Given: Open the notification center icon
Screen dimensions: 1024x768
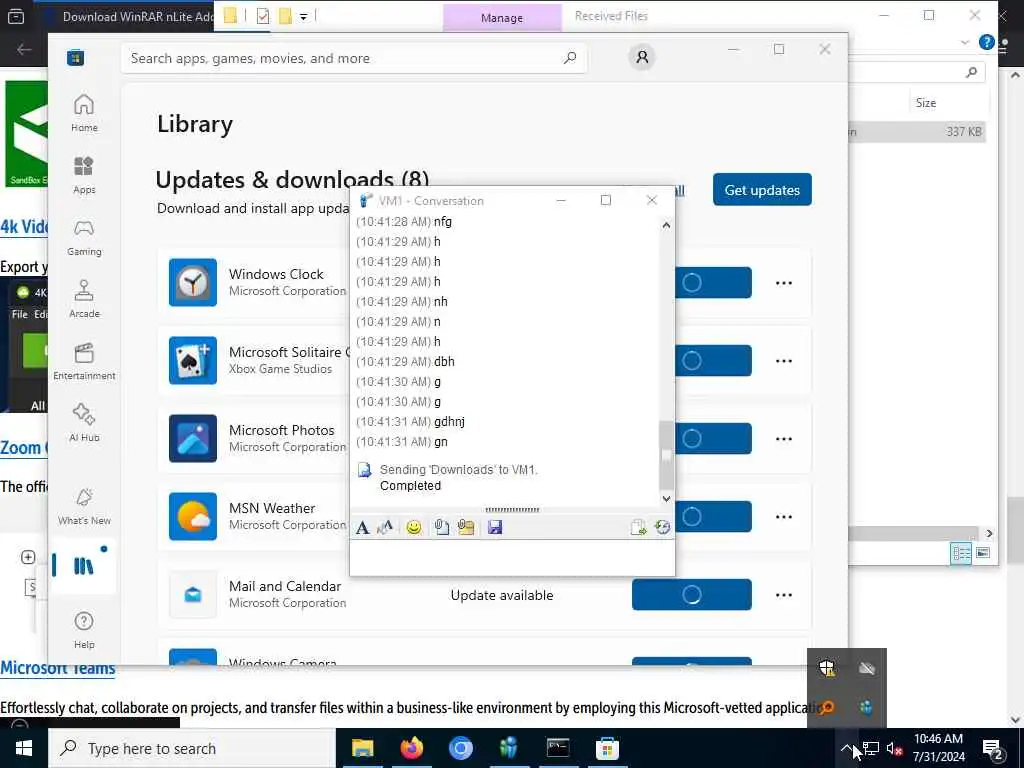Looking at the screenshot, I should point(993,750).
